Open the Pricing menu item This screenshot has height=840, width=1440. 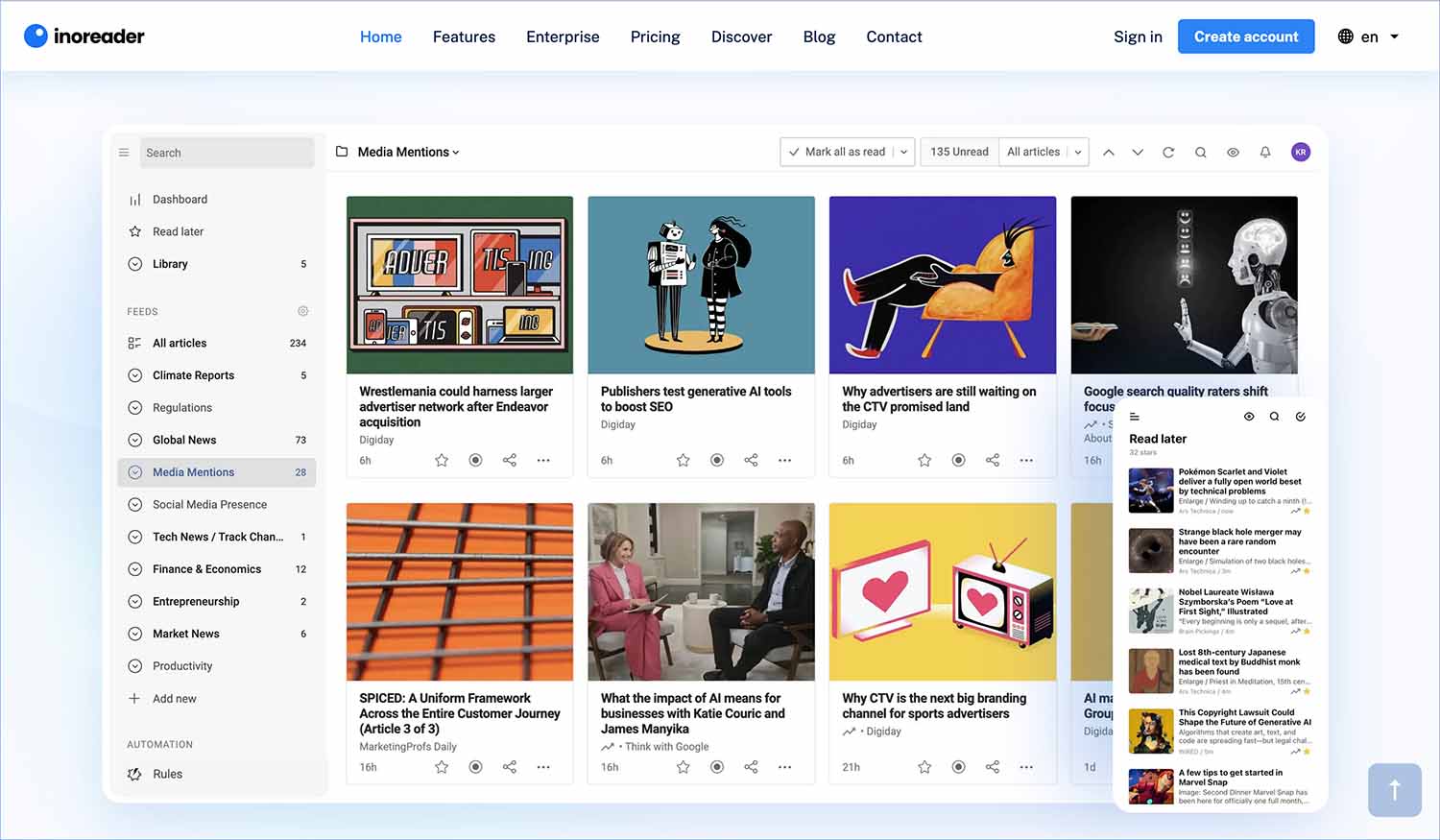[x=655, y=36]
